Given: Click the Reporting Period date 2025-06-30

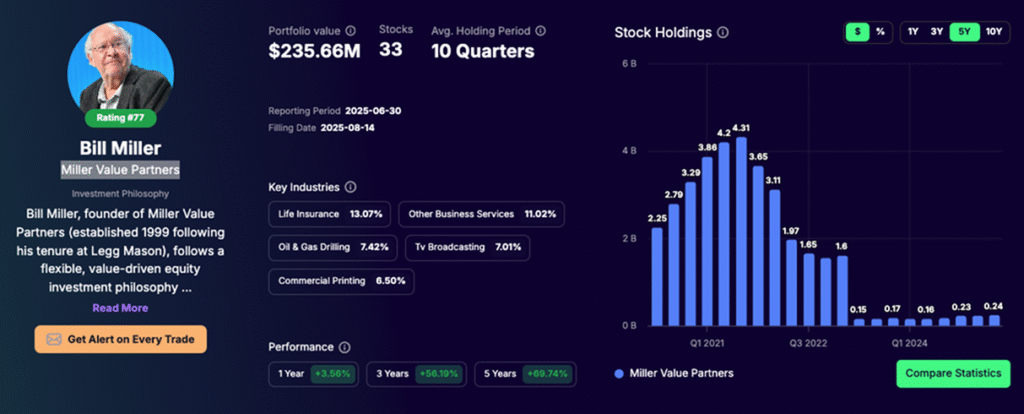Looking at the screenshot, I should click(373, 110).
